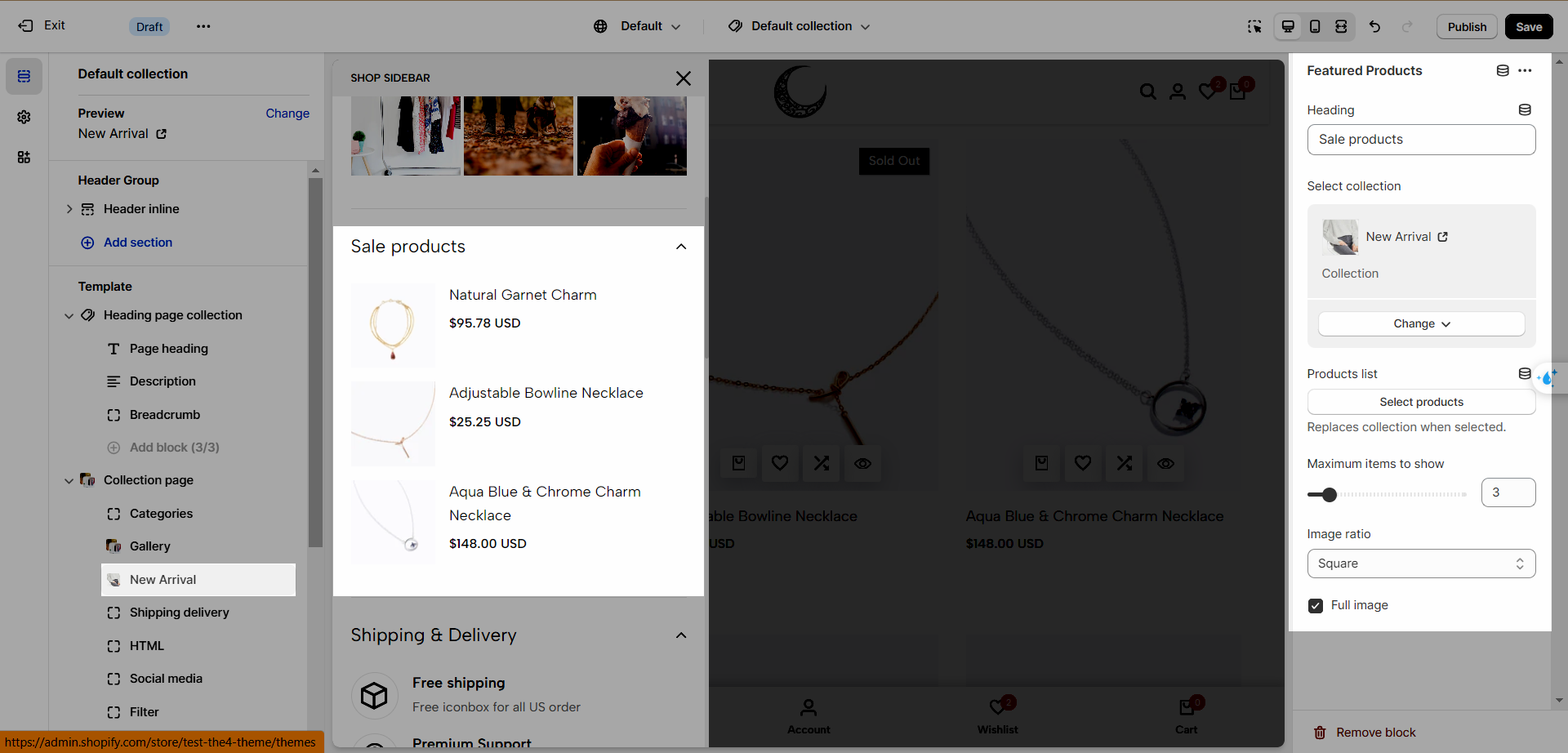The height and width of the screenshot is (753, 1568).
Task: Open Wishlist in bottom mobile bar
Action: pos(997,715)
